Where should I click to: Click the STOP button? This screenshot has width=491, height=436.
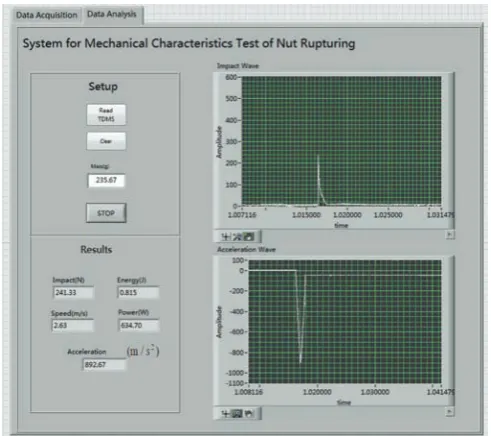pyautogui.click(x=106, y=213)
